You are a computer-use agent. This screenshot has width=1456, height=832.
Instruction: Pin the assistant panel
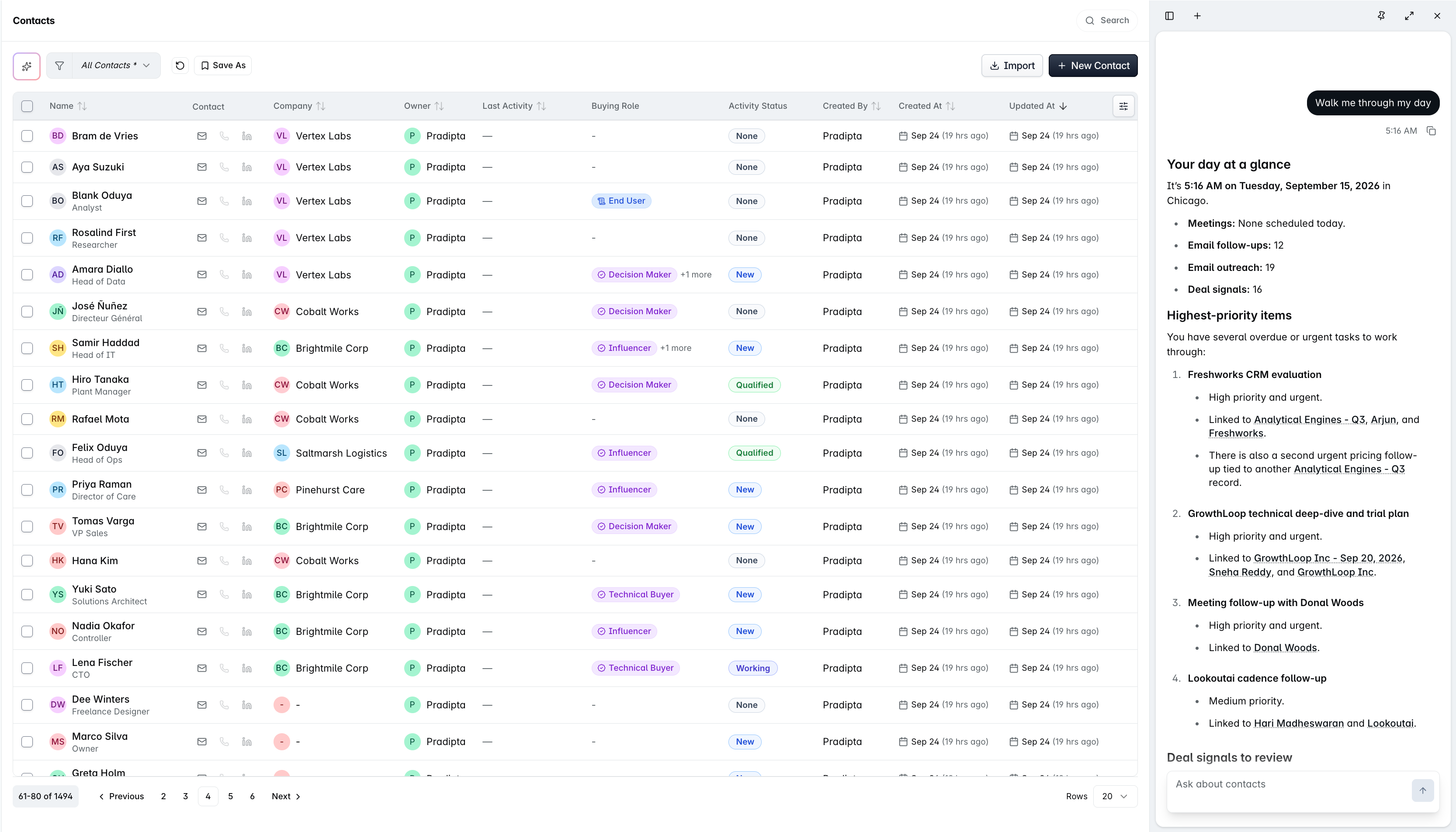[x=1381, y=16]
